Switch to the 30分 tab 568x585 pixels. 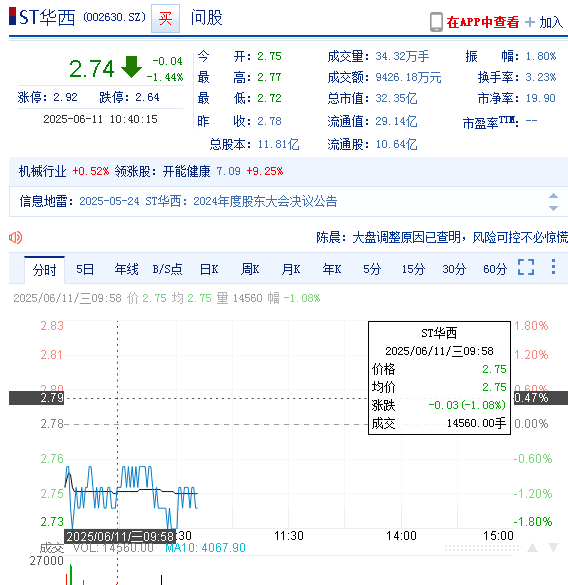pos(454,269)
